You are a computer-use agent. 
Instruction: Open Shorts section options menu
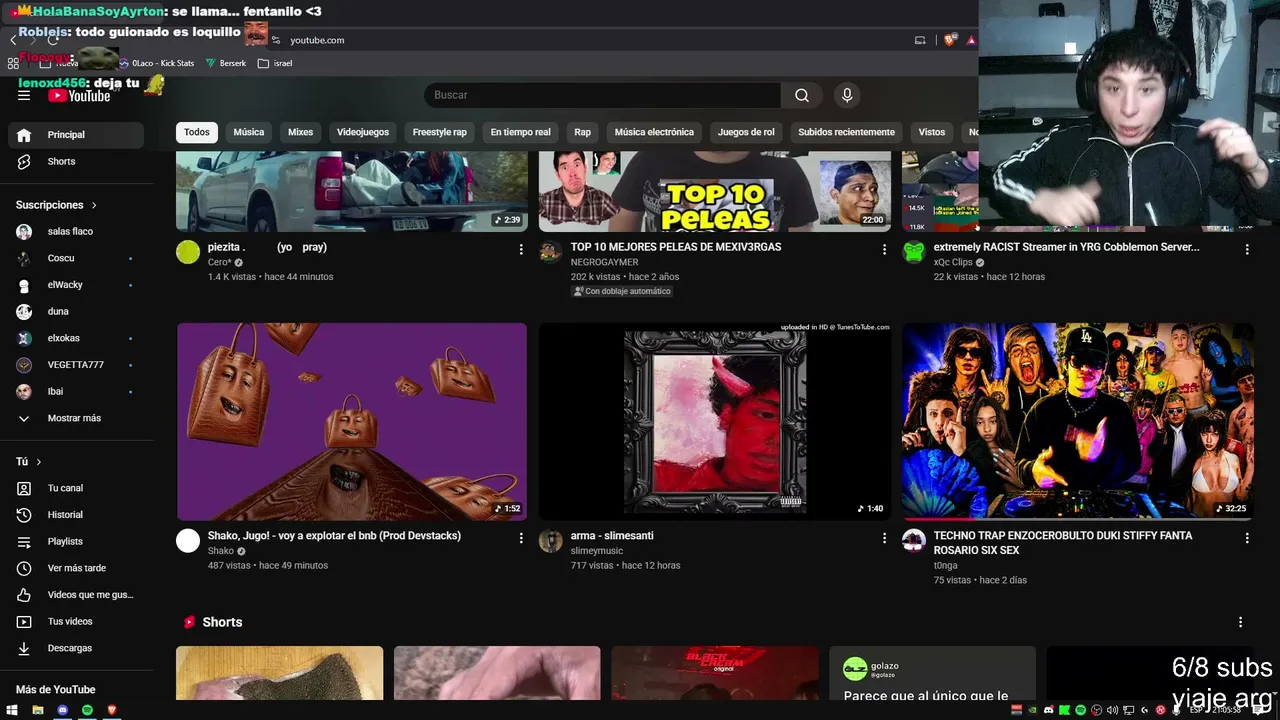pyautogui.click(x=1241, y=622)
